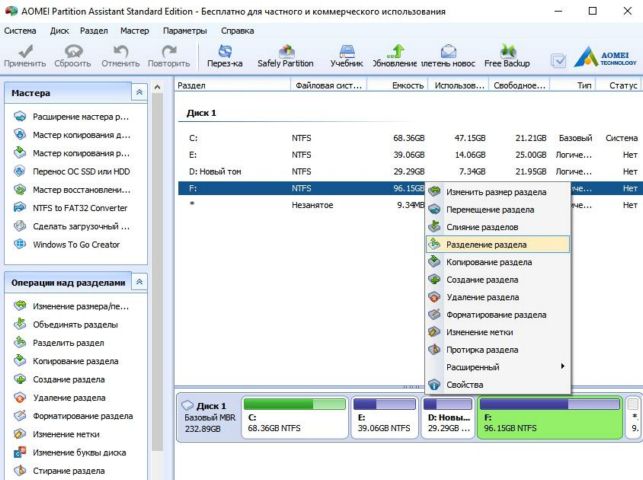The width and height of the screenshot is (643, 480).
Task: Select F: 96.15GB NTFS disk map block
Action: point(550,417)
